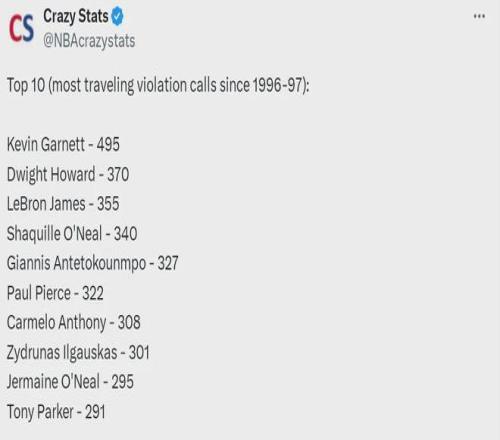Select the name Paul Pierce
This screenshot has width=500, height=440.
tap(39, 293)
